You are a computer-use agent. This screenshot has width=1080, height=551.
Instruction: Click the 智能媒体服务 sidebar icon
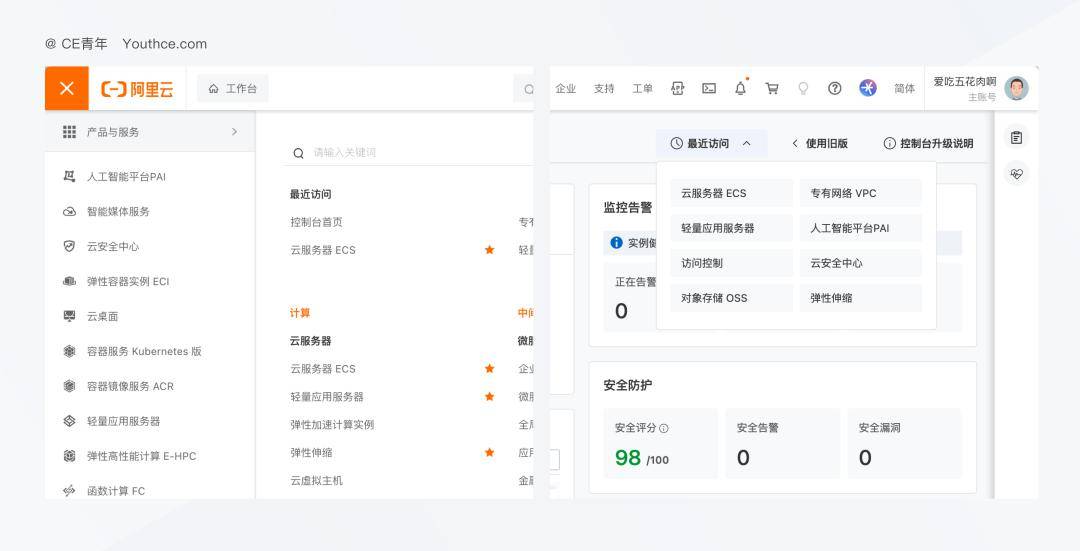70,211
